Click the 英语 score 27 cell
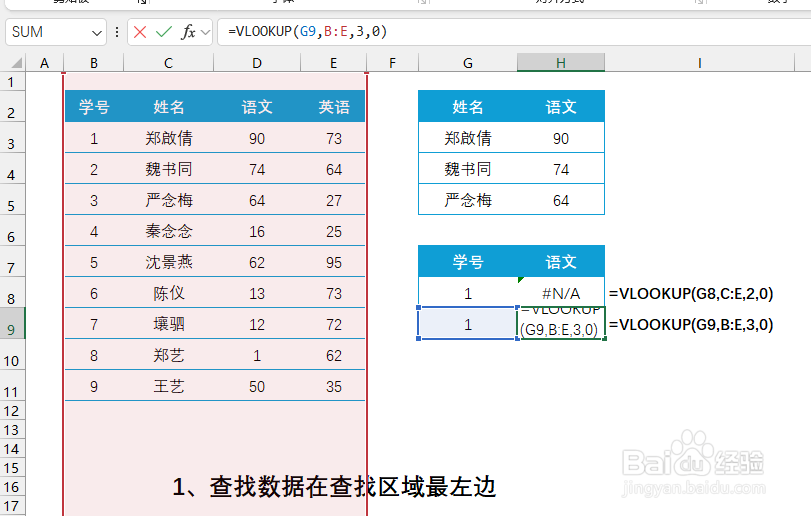The height and width of the screenshot is (516, 811). point(334,200)
